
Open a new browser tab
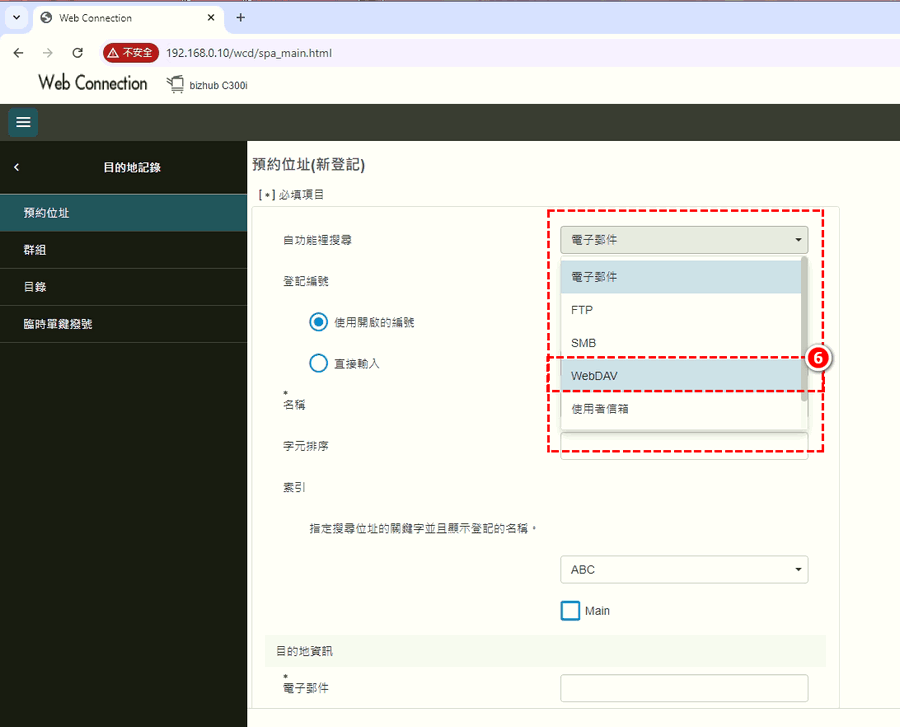coord(240,17)
